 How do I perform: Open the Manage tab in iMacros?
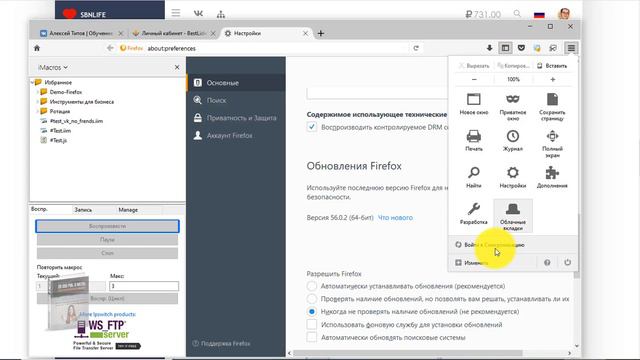[128, 209]
